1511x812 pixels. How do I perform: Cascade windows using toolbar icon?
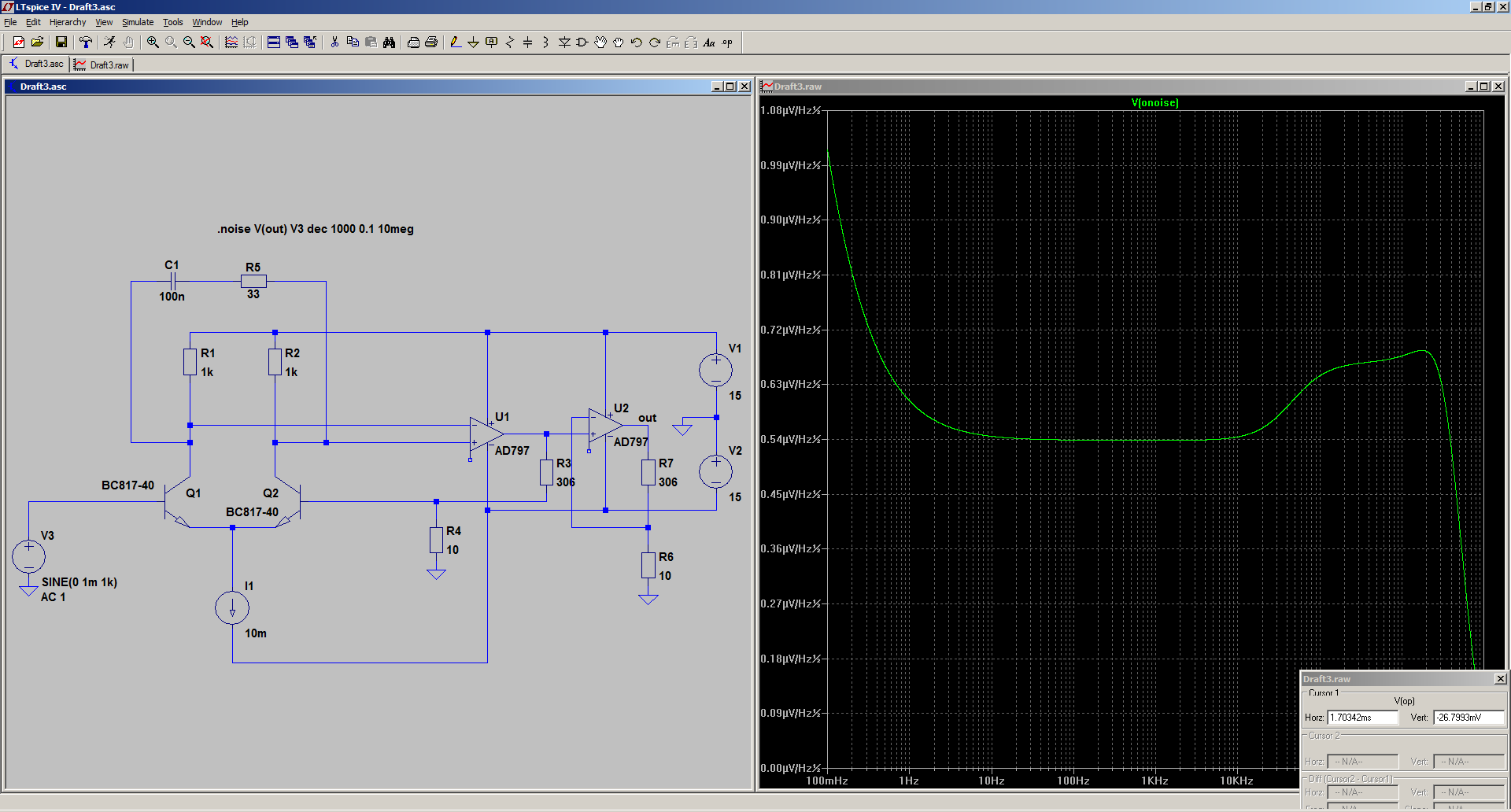(x=292, y=42)
